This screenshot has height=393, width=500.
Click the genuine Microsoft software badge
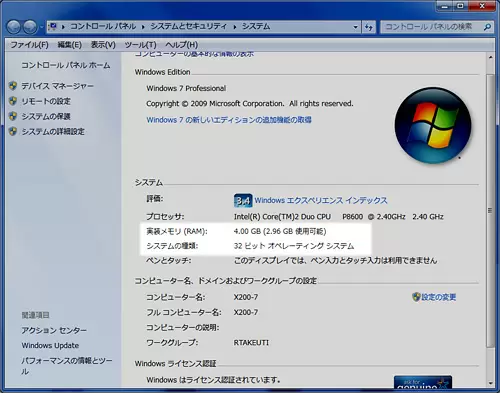pos(423,382)
